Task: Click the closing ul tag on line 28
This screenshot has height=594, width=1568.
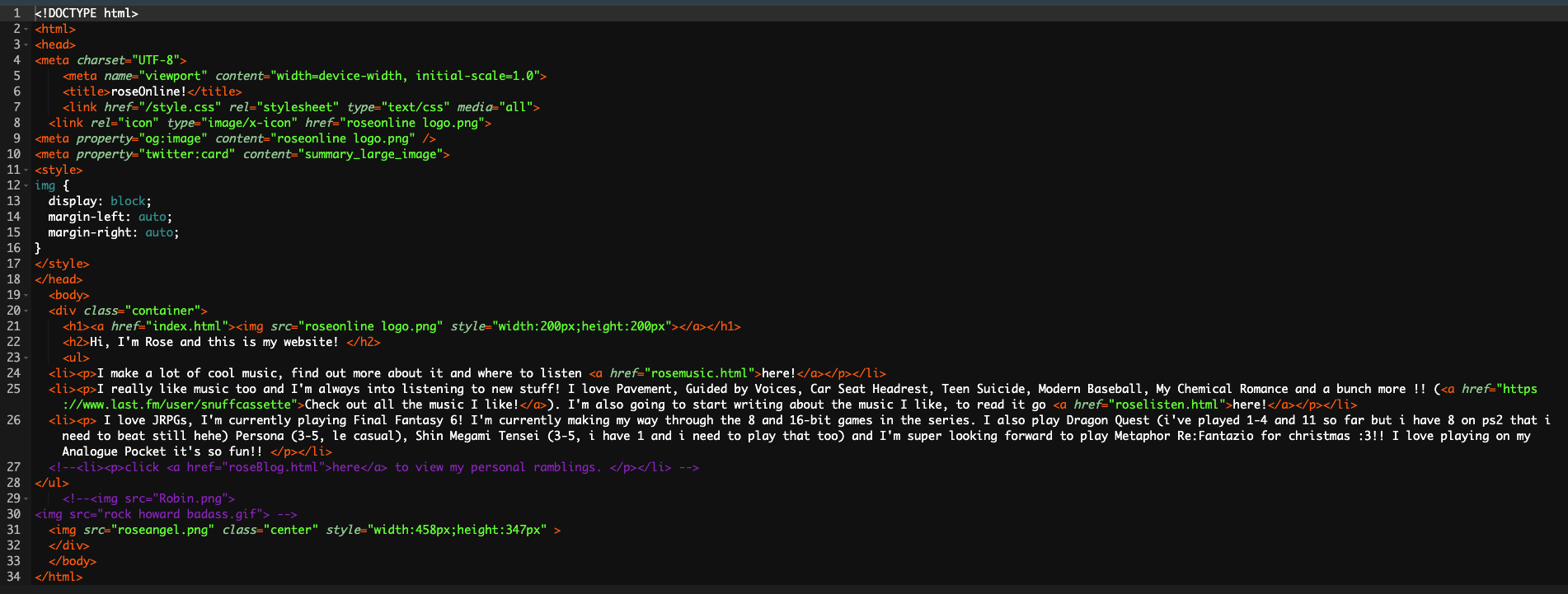Action: coord(52,483)
